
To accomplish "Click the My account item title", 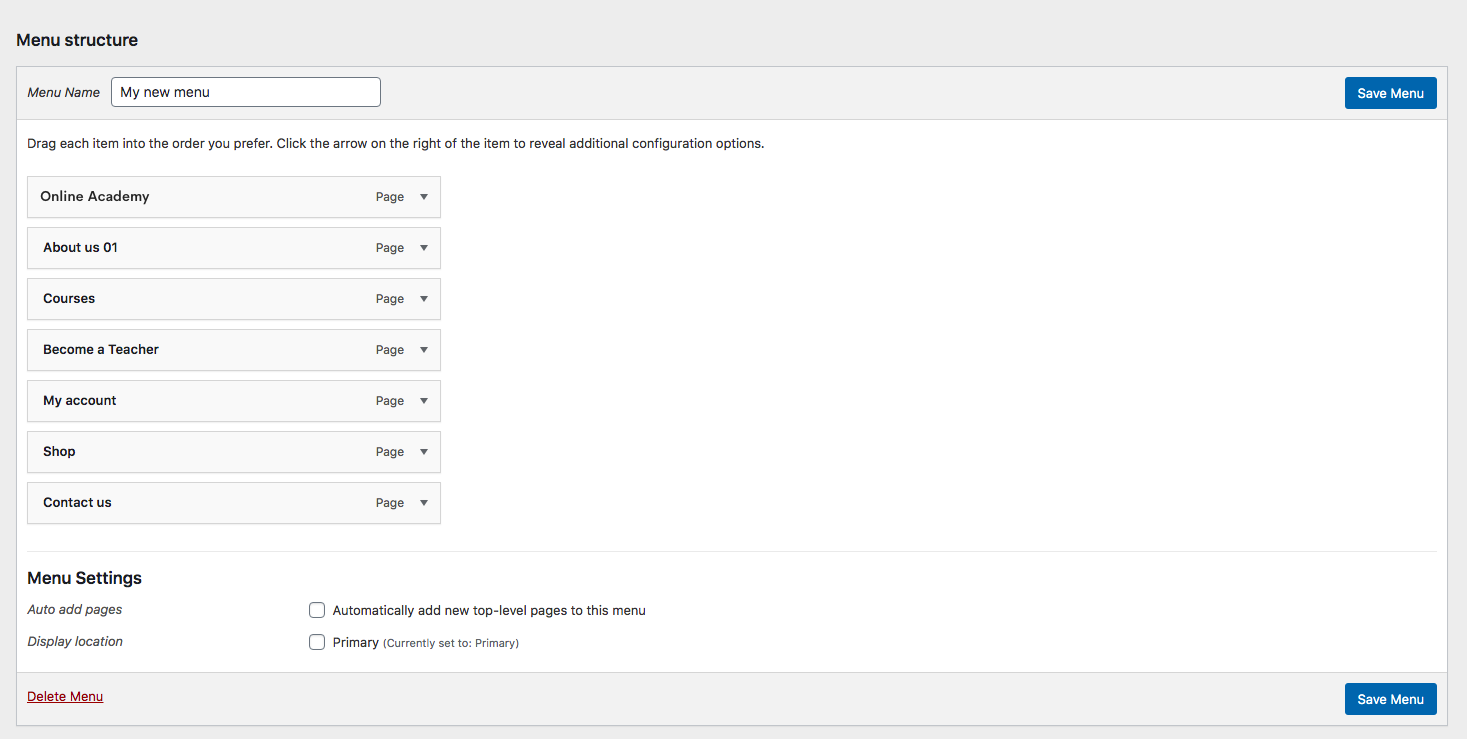I will coord(80,401).
